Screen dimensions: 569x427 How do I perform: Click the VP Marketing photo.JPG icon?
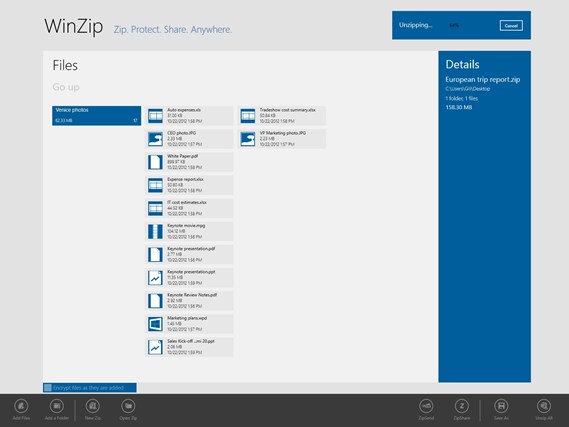tap(248, 139)
